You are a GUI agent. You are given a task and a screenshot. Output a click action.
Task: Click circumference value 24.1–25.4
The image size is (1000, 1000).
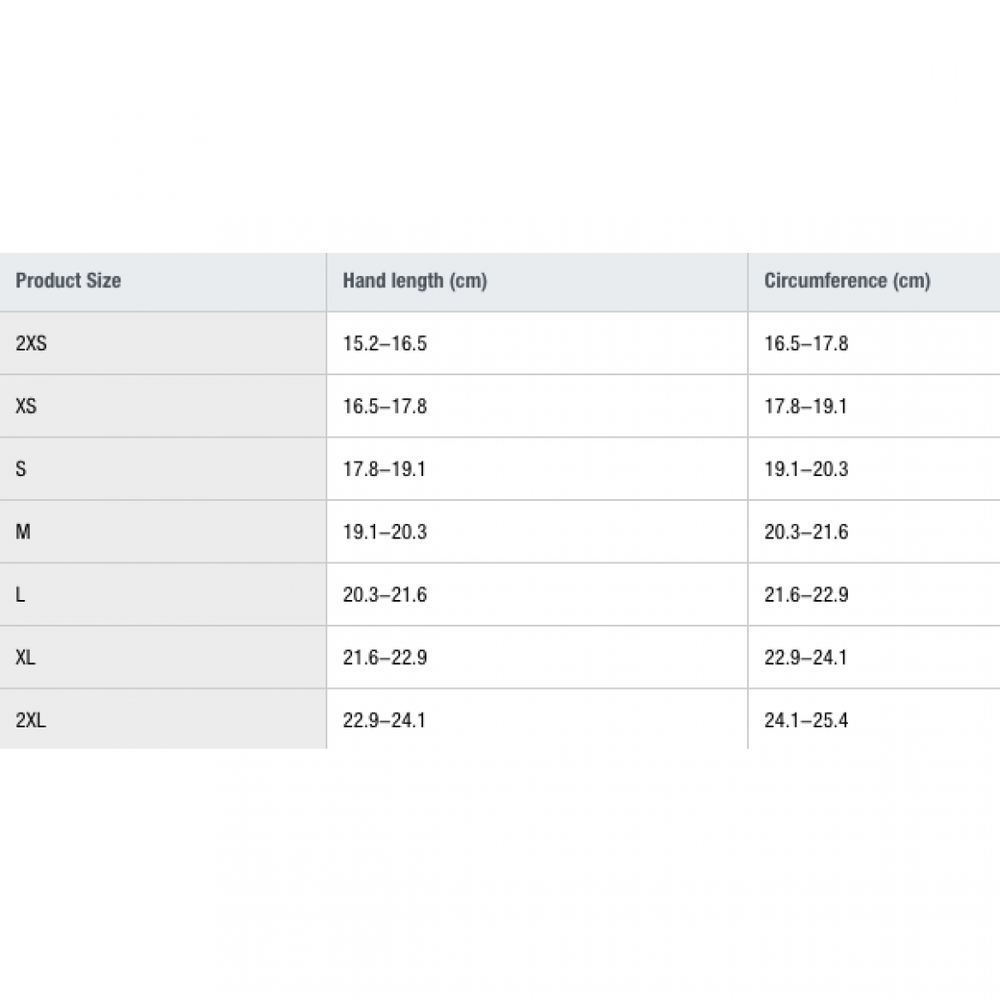point(806,720)
